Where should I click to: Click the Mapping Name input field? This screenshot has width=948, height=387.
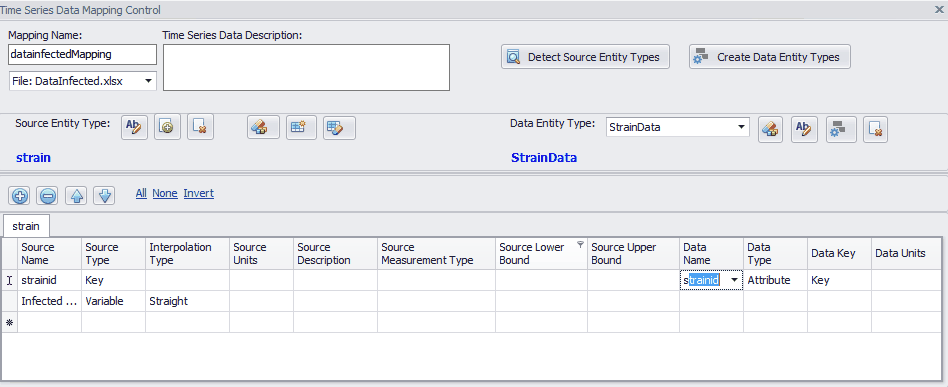click(x=83, y=54)
